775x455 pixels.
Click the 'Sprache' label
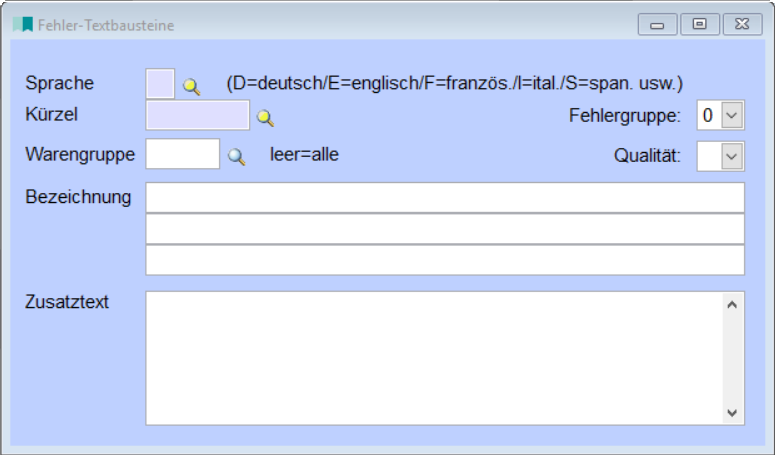(59, 83)
